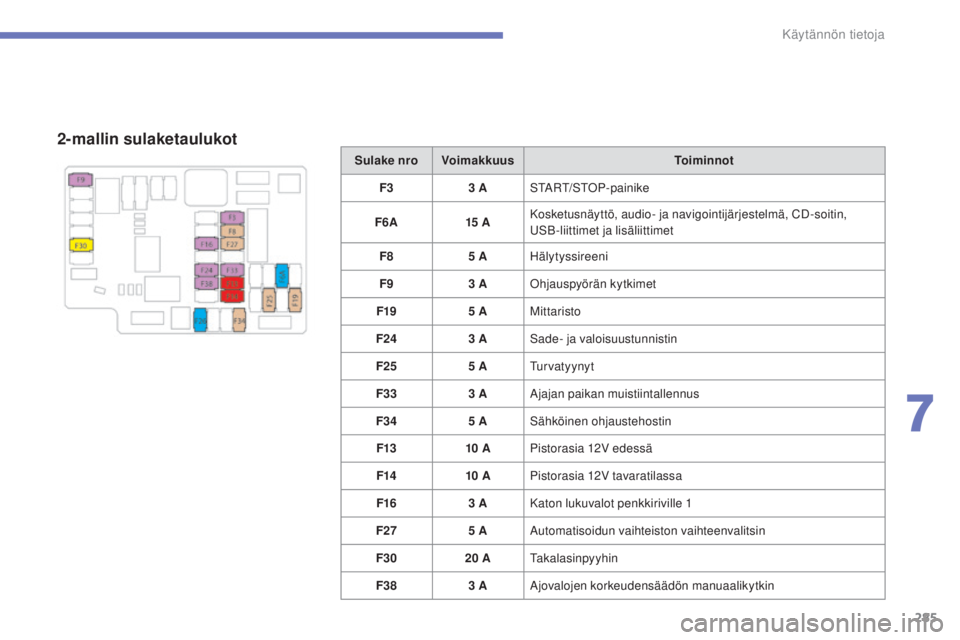Click 'Ohjauspyörän kytkimet' in the table
The height and width of the screenshot is (640, 960).
pos(593,284)
